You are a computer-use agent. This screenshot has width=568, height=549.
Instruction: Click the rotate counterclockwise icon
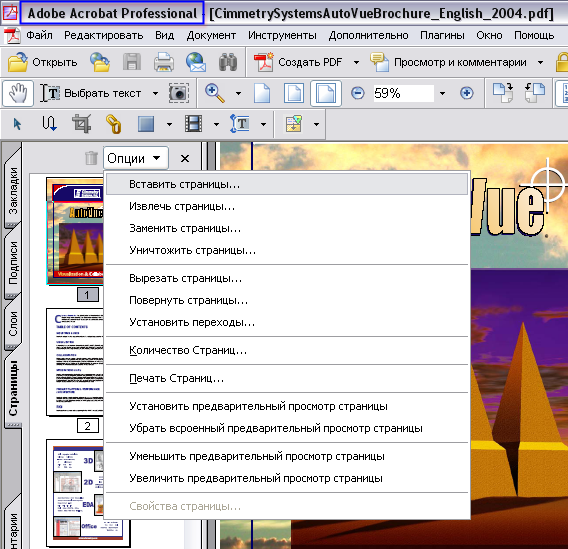pyautogui.click(x=535, y=93)
